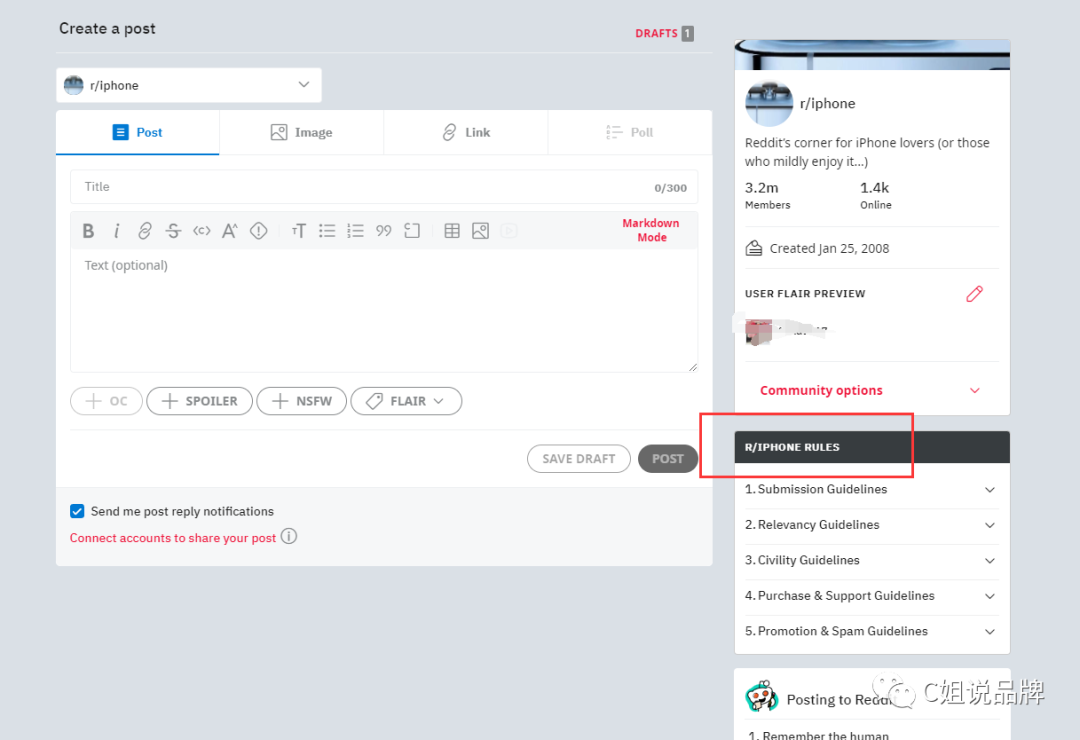Toggle the NSFW tag

point(301,401)
